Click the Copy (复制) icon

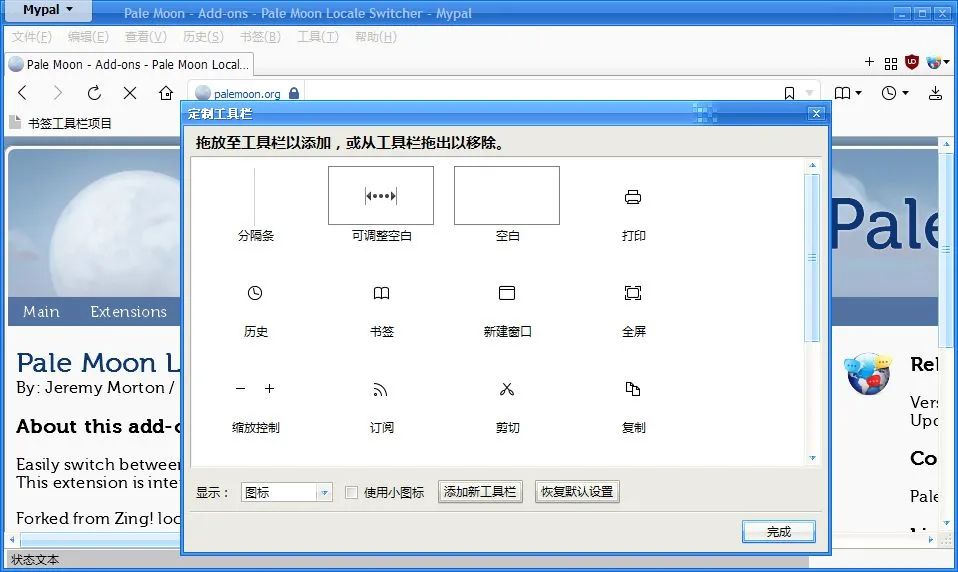click(x=633, y=389)
